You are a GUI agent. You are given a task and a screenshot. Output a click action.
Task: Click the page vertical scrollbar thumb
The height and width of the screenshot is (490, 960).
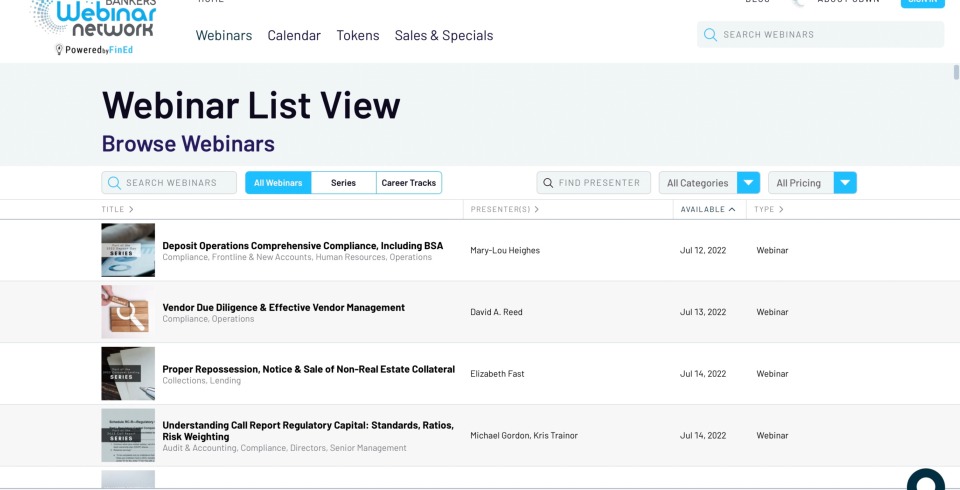pyautogui.click(x=956, y=72)
